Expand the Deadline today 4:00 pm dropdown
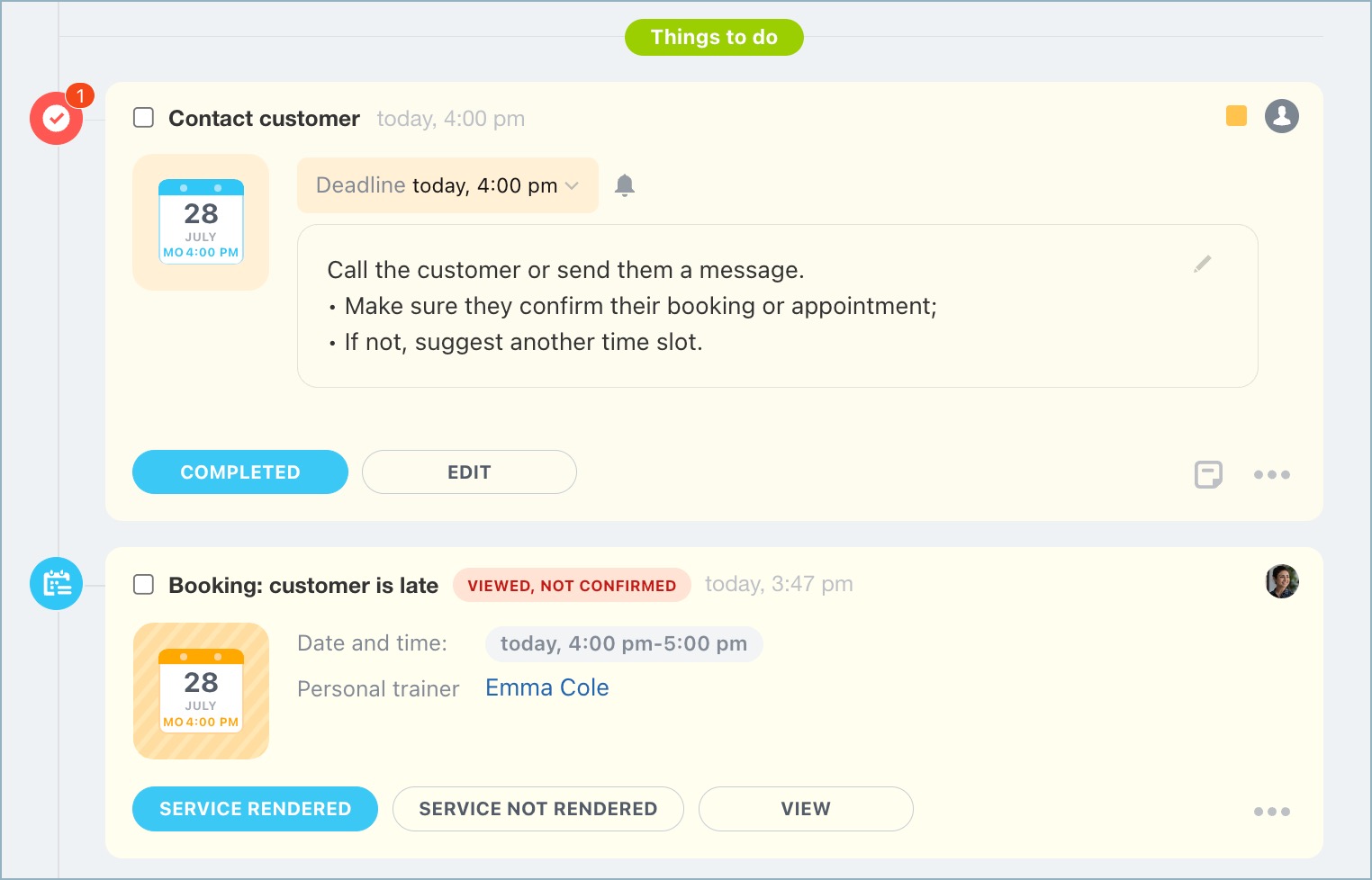 (x=447, y=185)
